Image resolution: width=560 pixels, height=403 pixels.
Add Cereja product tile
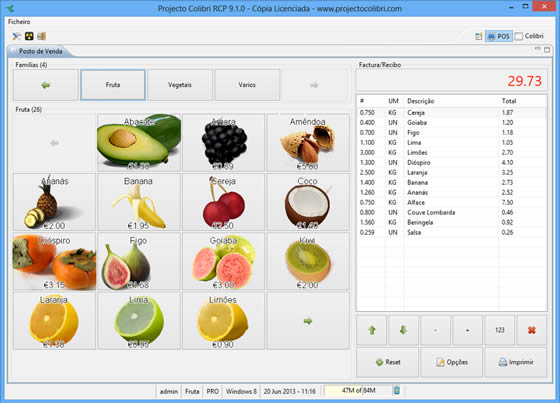[x=224, y=202]
